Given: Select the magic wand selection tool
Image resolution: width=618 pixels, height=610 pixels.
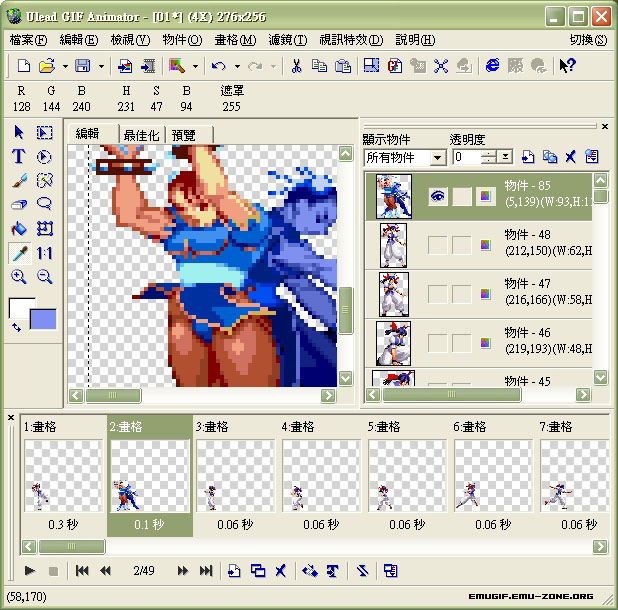Looking at the screenshot, I should (44, 180).
